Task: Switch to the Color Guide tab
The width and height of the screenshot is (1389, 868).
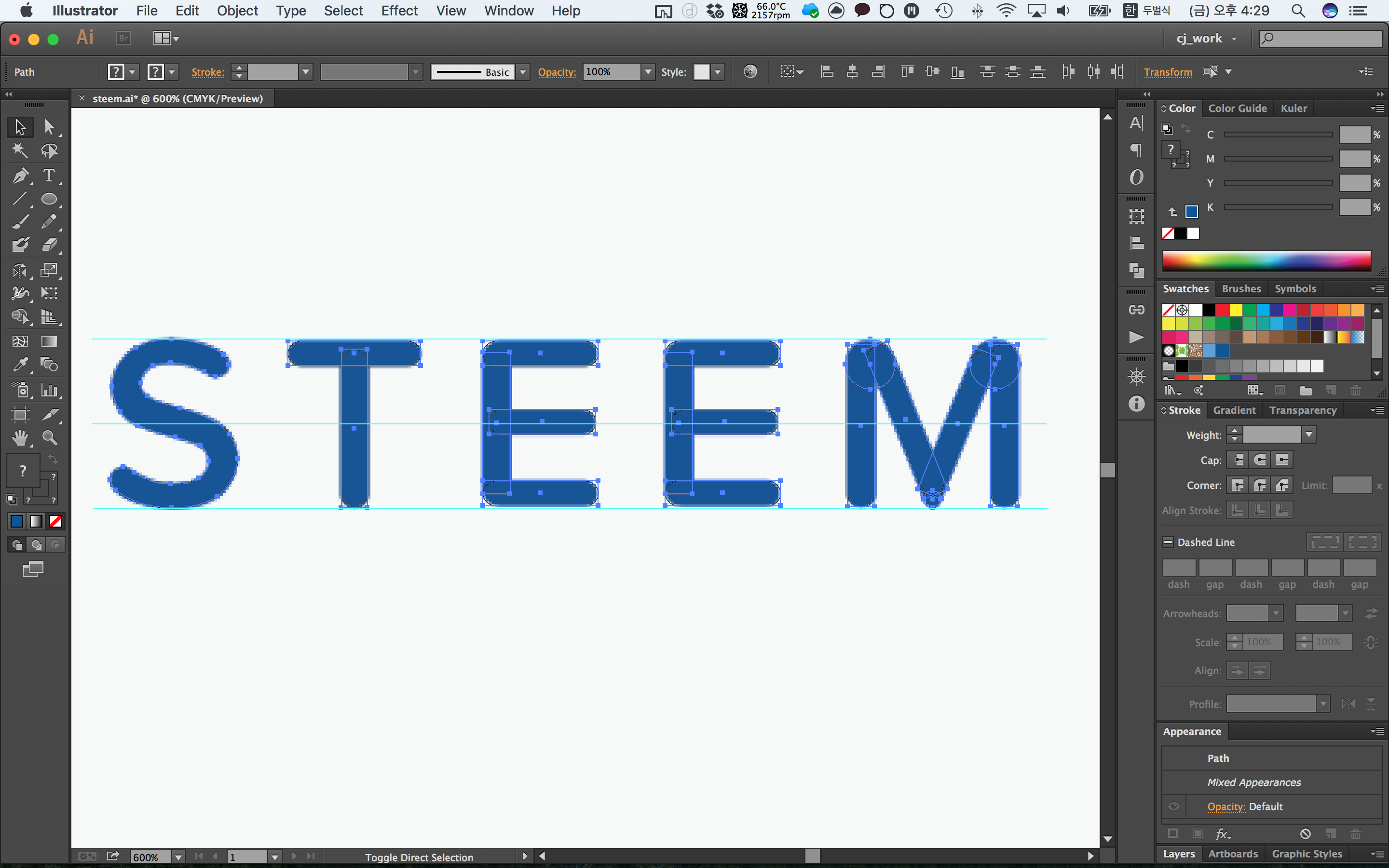Action: tap(1237, 108)
